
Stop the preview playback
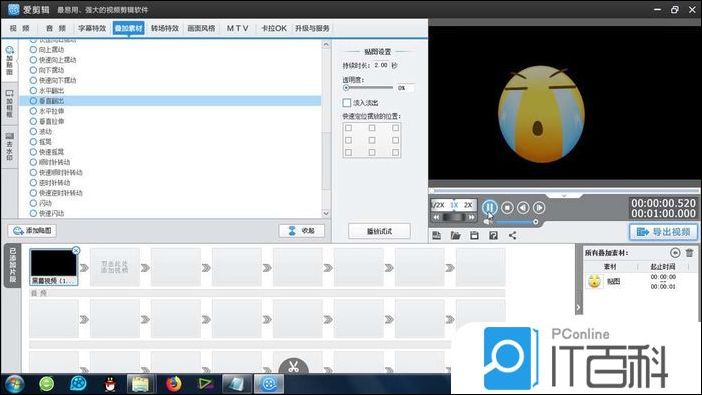click(x=507, y=207)
